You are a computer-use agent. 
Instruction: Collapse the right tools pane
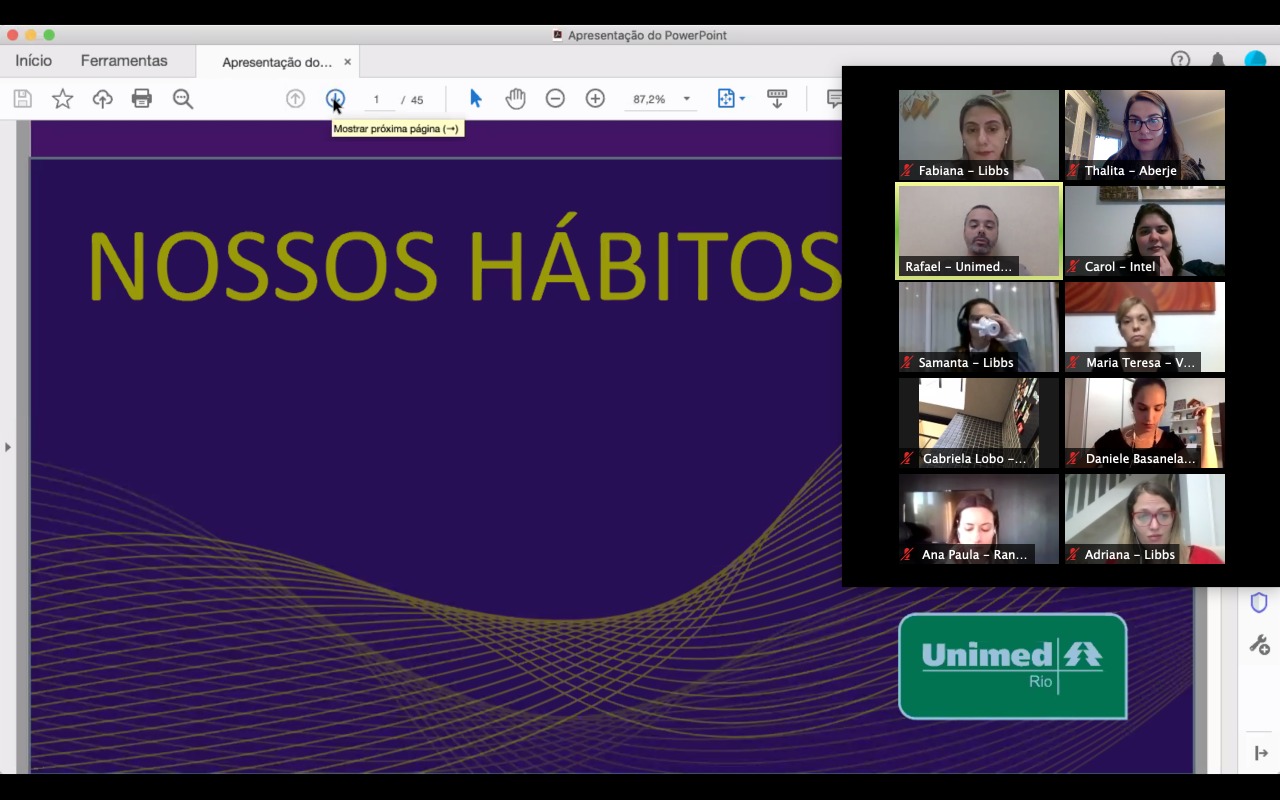[1259, 753]
